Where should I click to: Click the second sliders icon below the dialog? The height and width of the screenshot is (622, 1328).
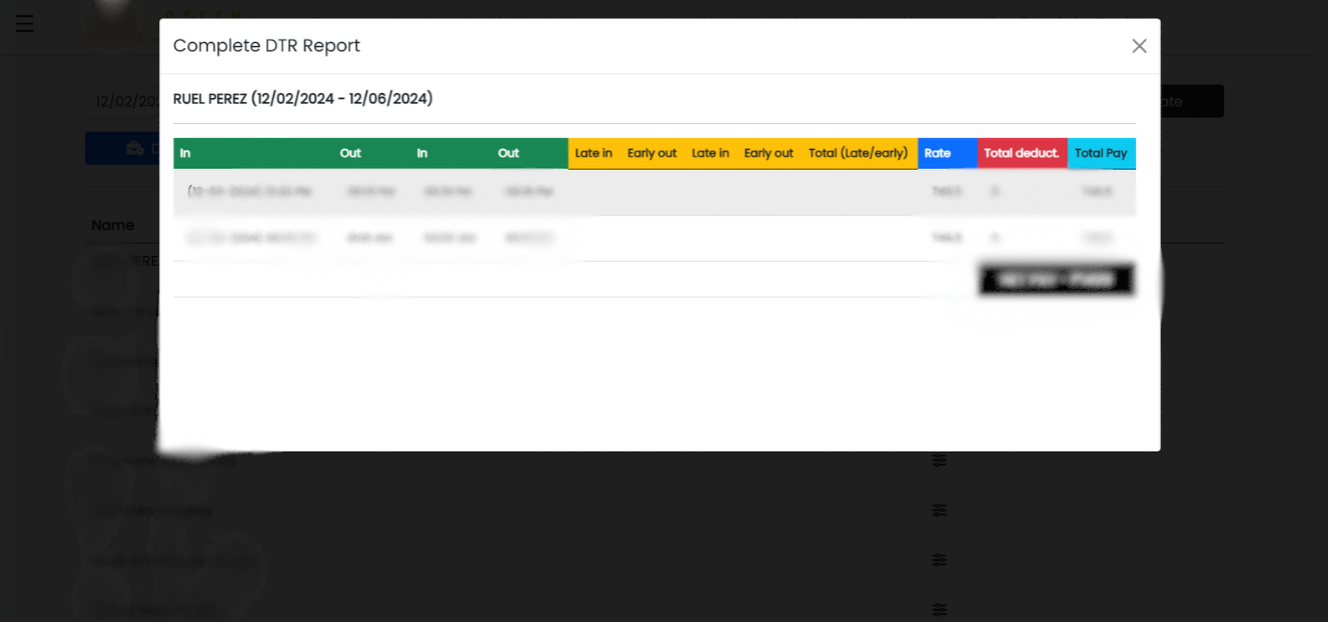coord(939,510)
